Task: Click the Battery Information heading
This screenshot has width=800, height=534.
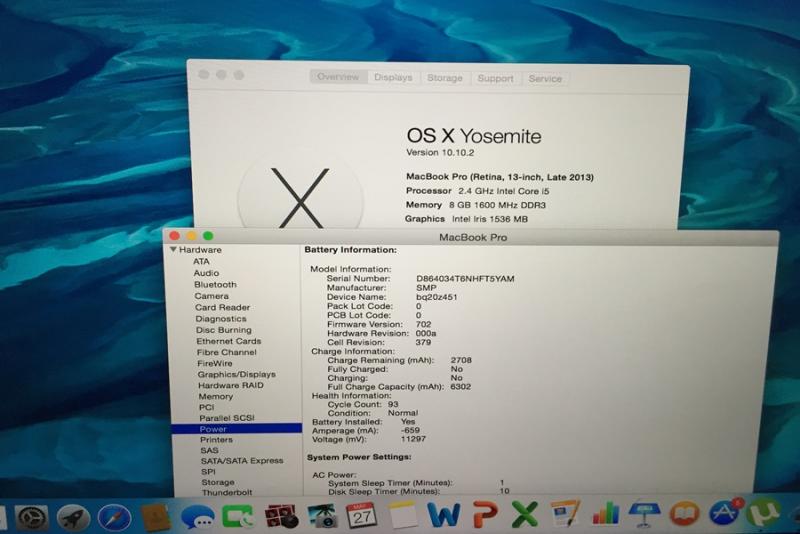Action: tap(350, 250)
